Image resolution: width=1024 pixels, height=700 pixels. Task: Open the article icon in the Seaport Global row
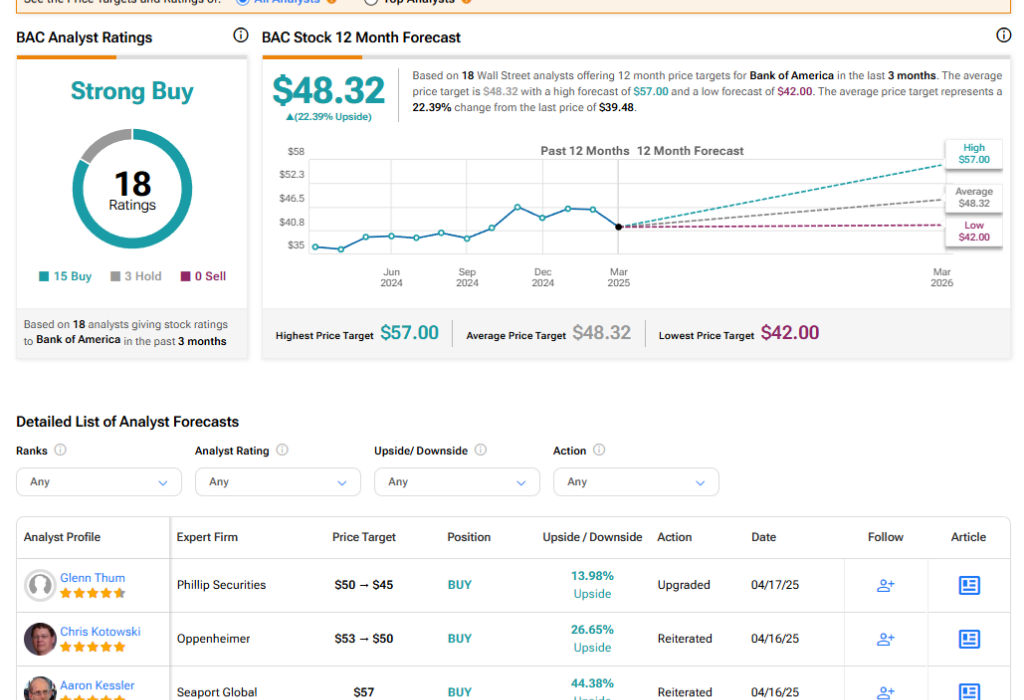pyautogui.click(x=969, y=692)
